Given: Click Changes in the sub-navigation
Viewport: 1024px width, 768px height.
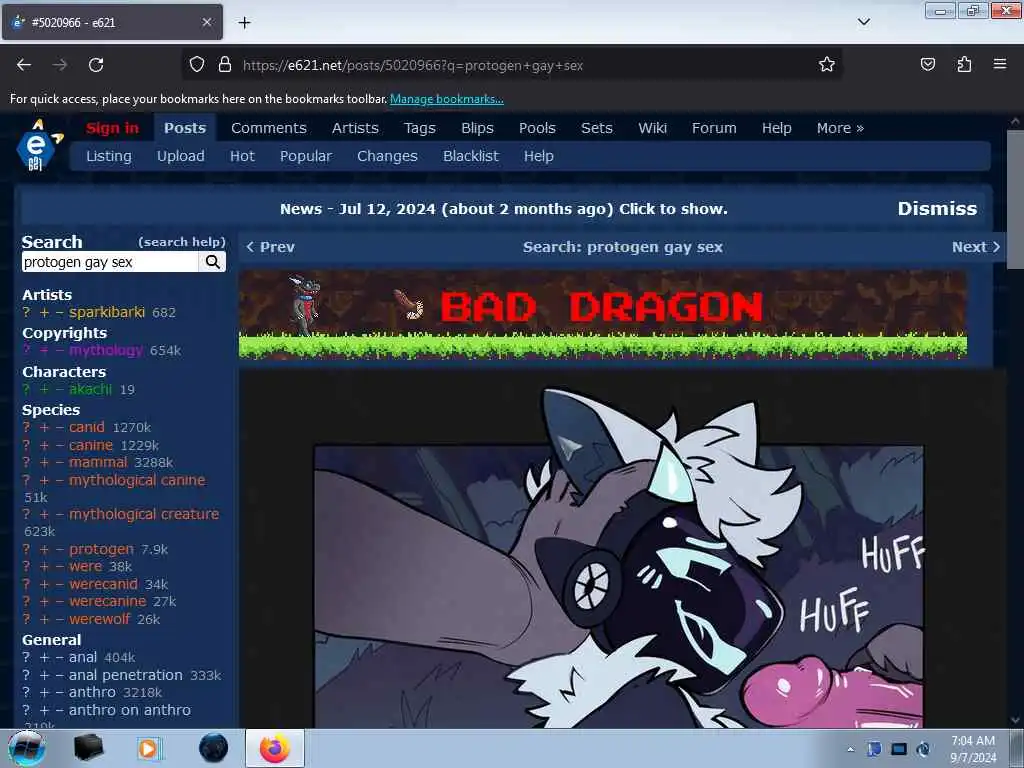Looking at the screenshot, I should (x=387, y=156).
